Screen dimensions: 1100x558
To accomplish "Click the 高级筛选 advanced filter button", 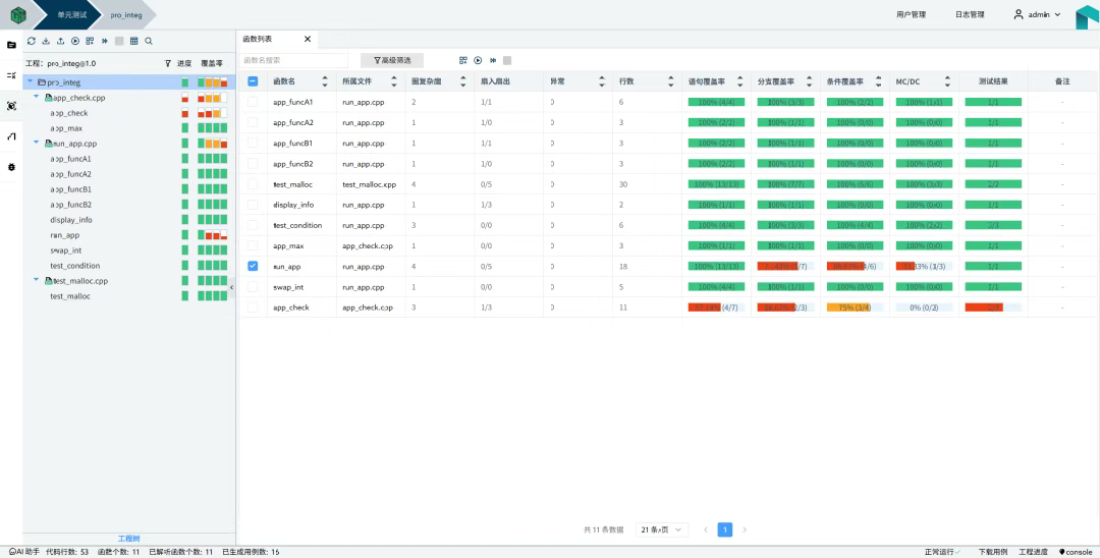I will tap(392, 61).
